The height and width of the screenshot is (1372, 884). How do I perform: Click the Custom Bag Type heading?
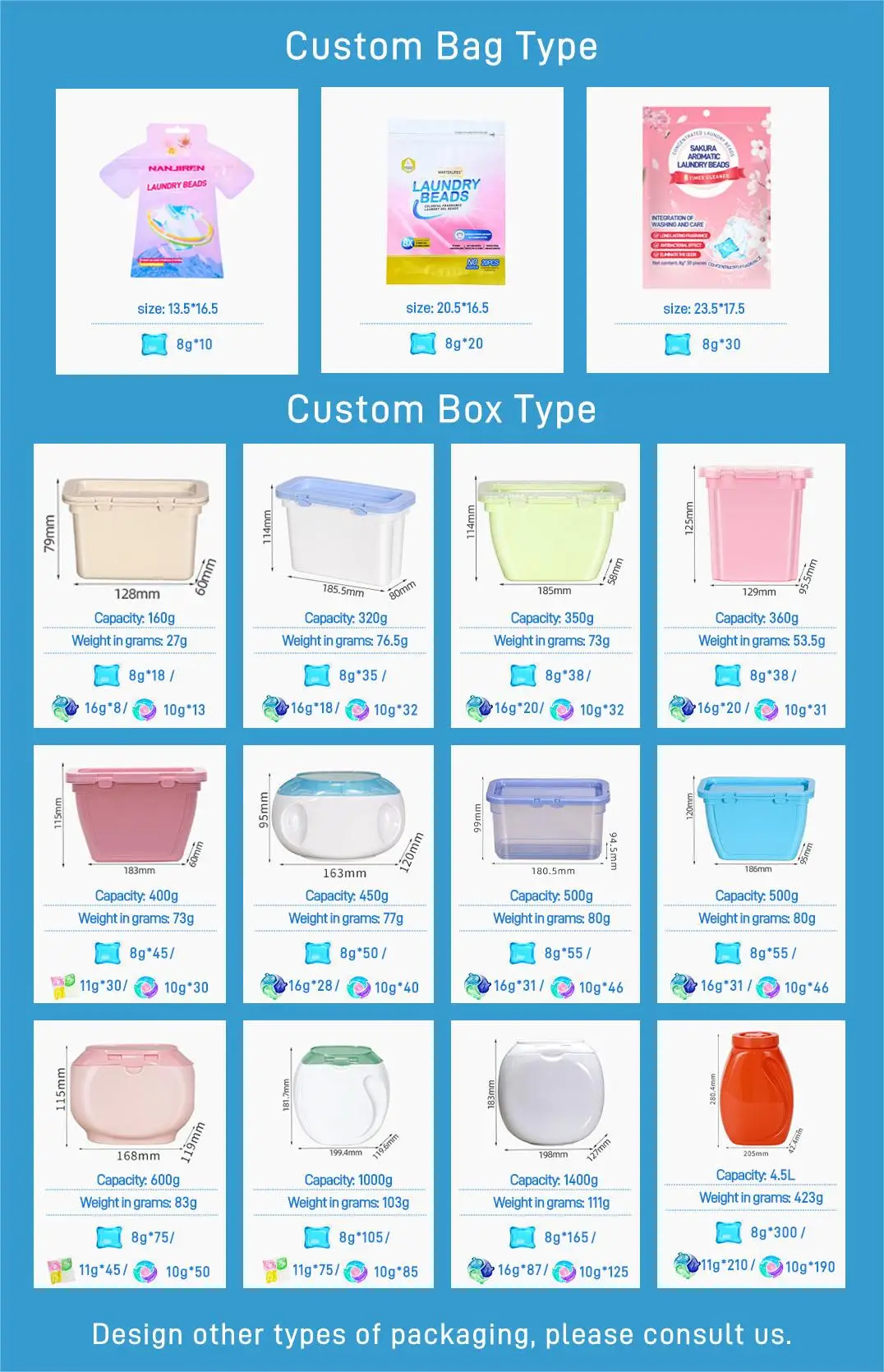coord(441,47)
